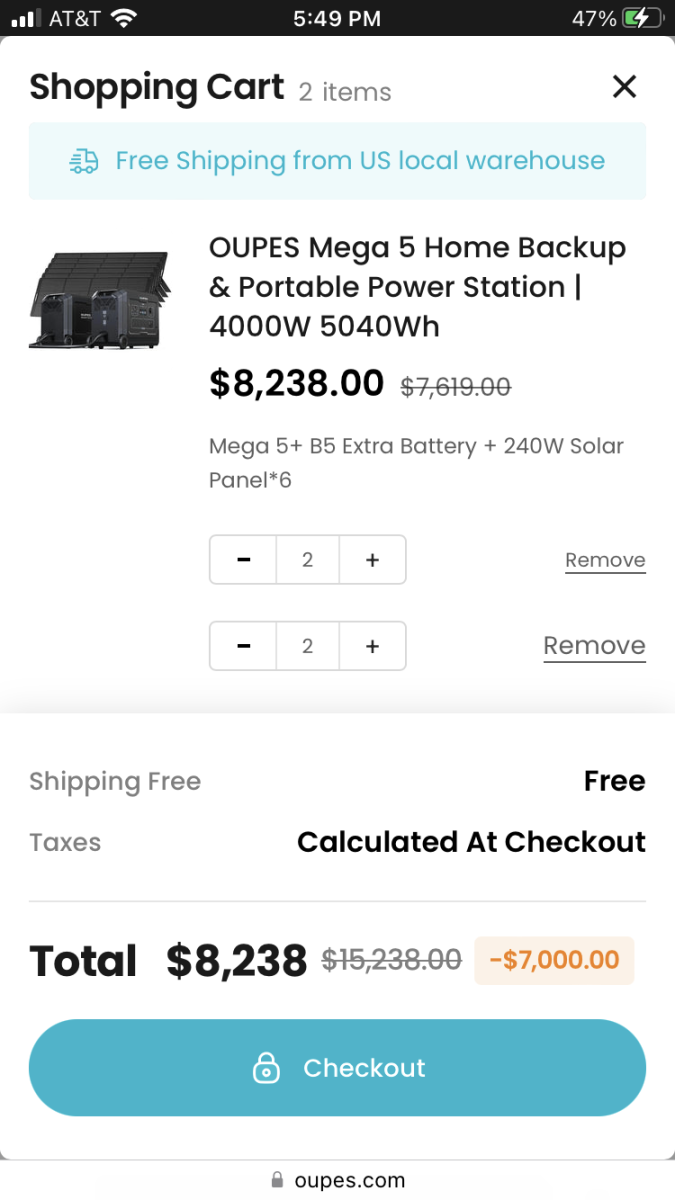The height and width of the screenshot is (1200, 675).
Task: Click the lock icon inside Checkout button
Action: coord(266,1068)
